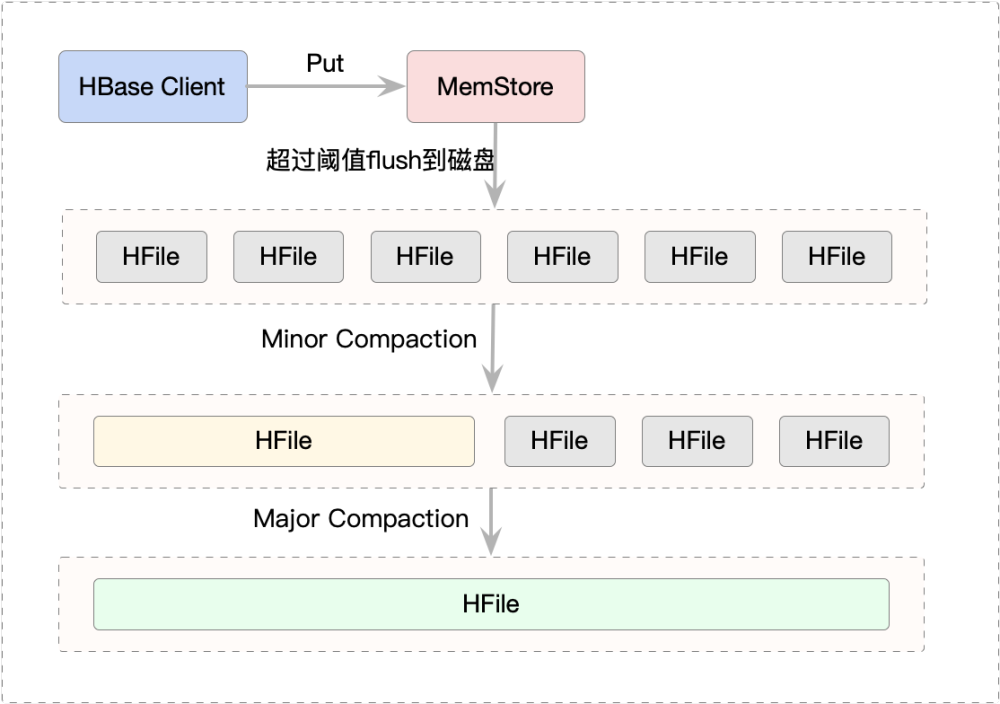Select the pink MemStore box
The width and height of the screenshot is (1000, 704).
click(x=495, y=87)
